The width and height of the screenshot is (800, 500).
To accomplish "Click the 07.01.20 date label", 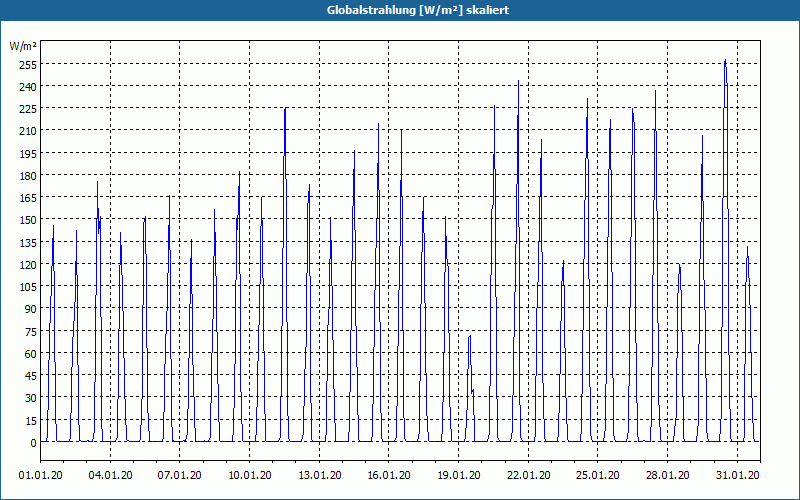I will 180,475.
